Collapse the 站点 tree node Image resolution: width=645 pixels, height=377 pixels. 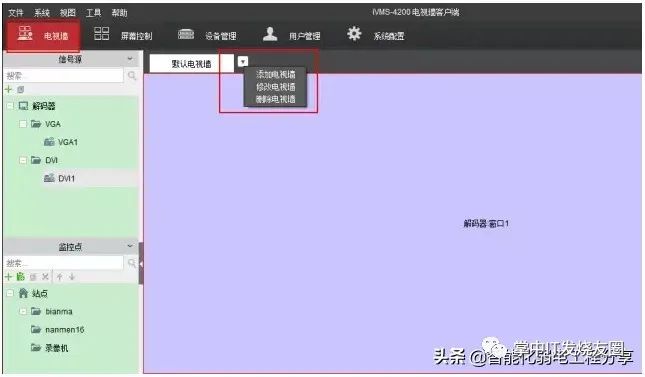[x=10, y=293]
